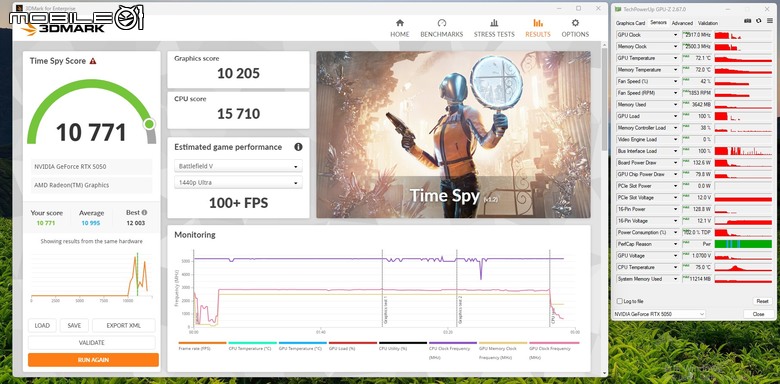
Task: Open the 1440p Ultra resolution dropdown
Action: point(238,183)
